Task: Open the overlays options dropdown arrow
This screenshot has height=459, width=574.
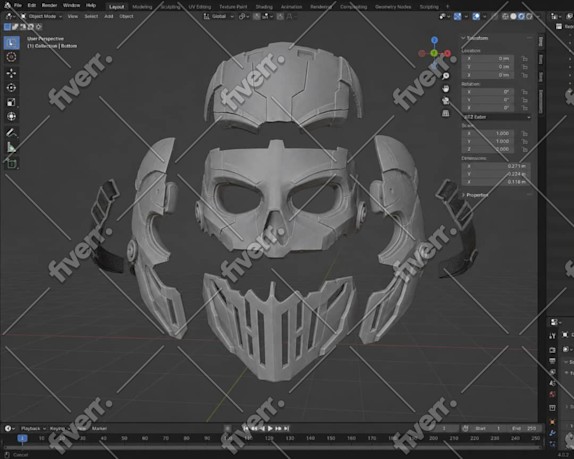Action: 484,16
